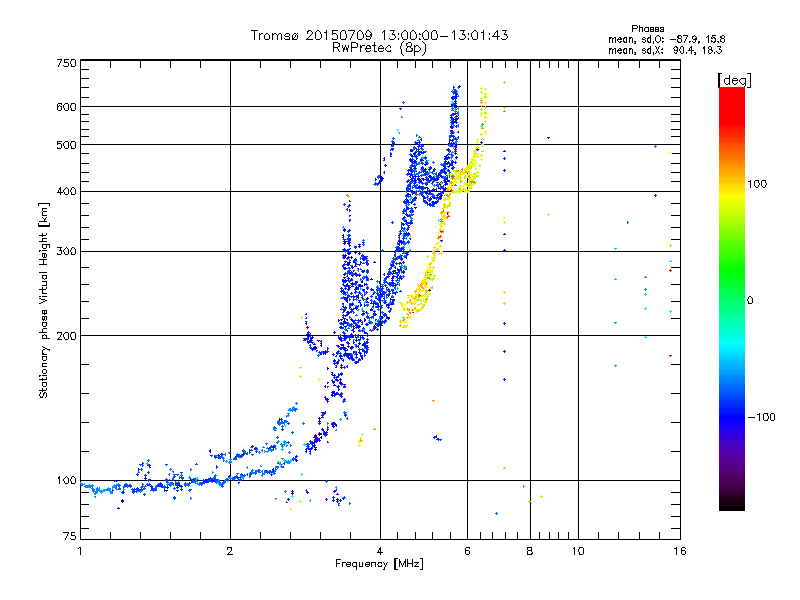Screen dimensions: 800x600
Task: Click the 'mean, sd,O: -87.9, 15.8' line
Action: coord(666,39)
